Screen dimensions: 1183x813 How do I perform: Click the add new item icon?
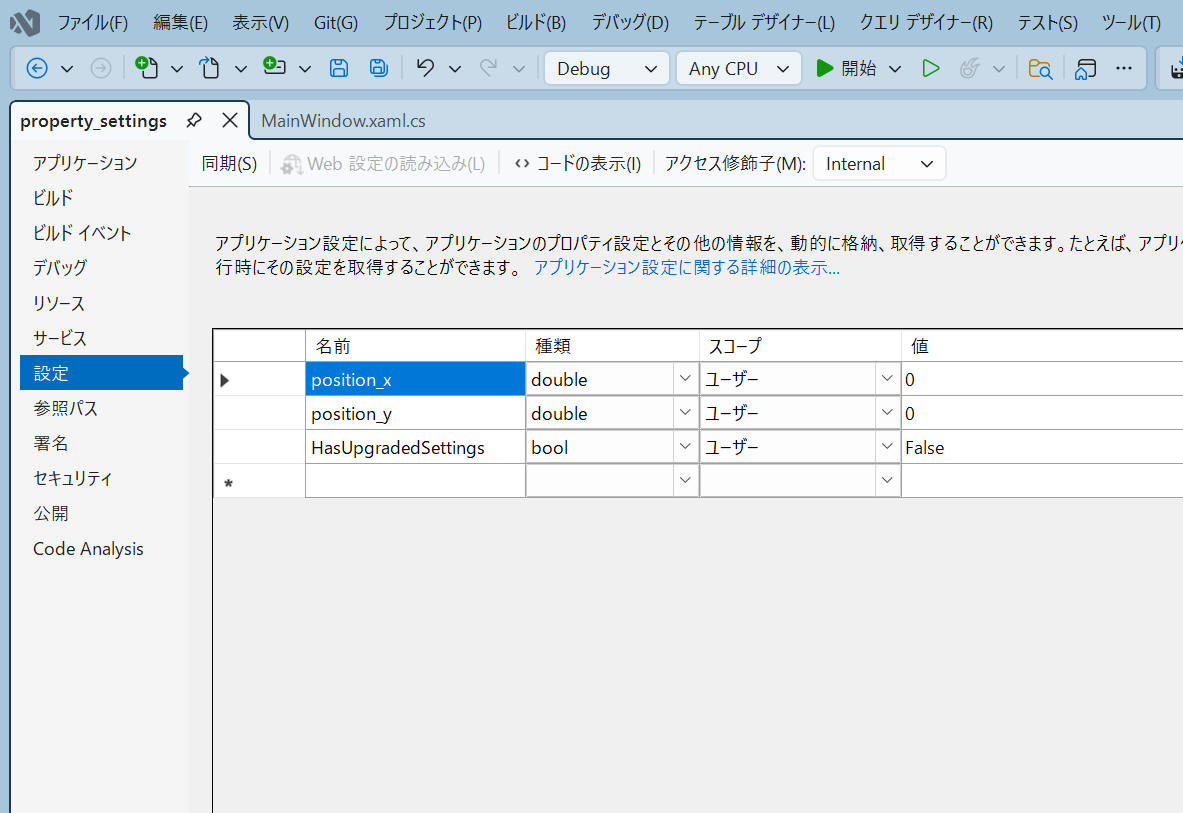click(x=274, y=67)
